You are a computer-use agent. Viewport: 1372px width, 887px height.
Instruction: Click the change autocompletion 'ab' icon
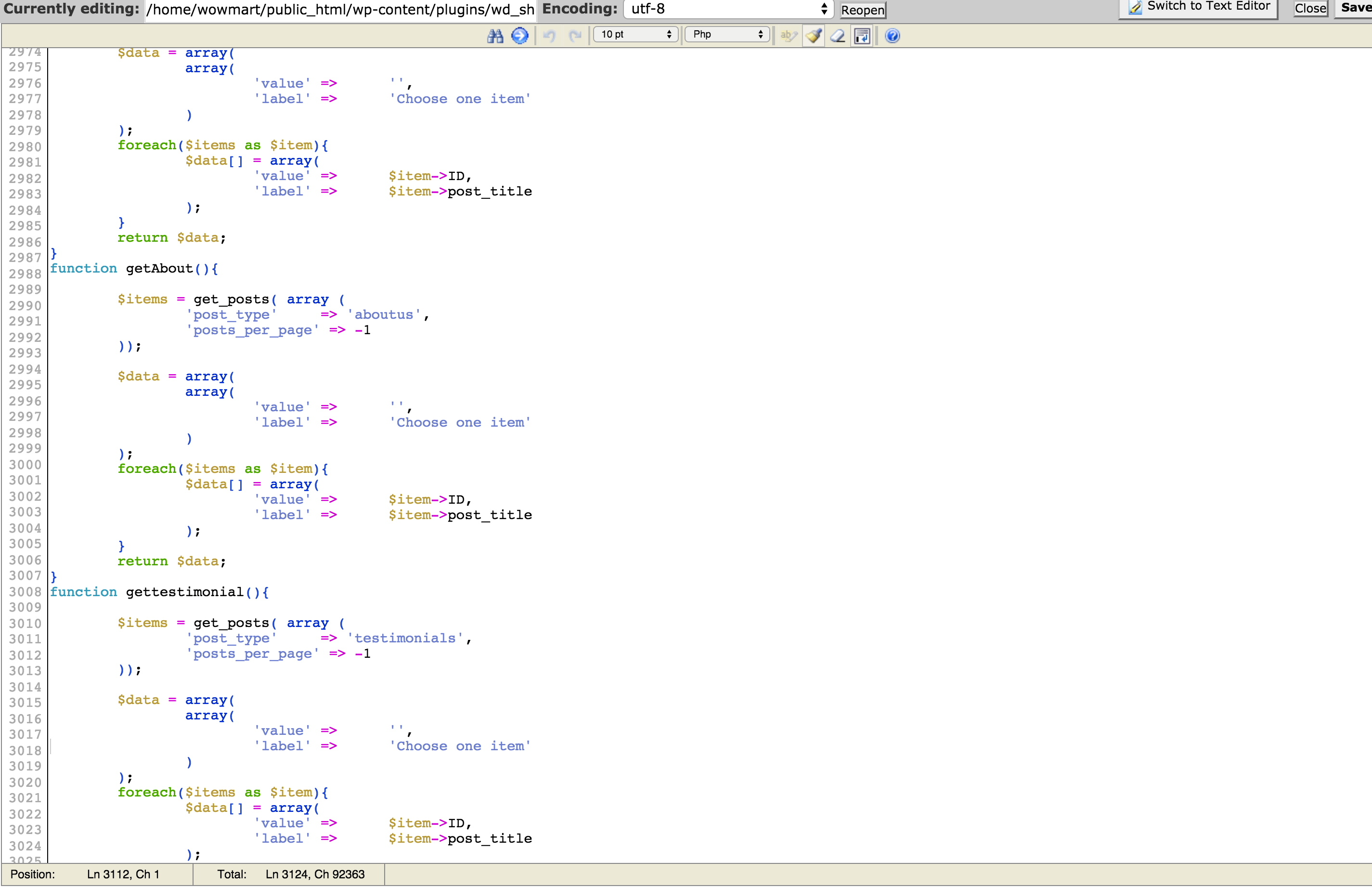point(788,36)
